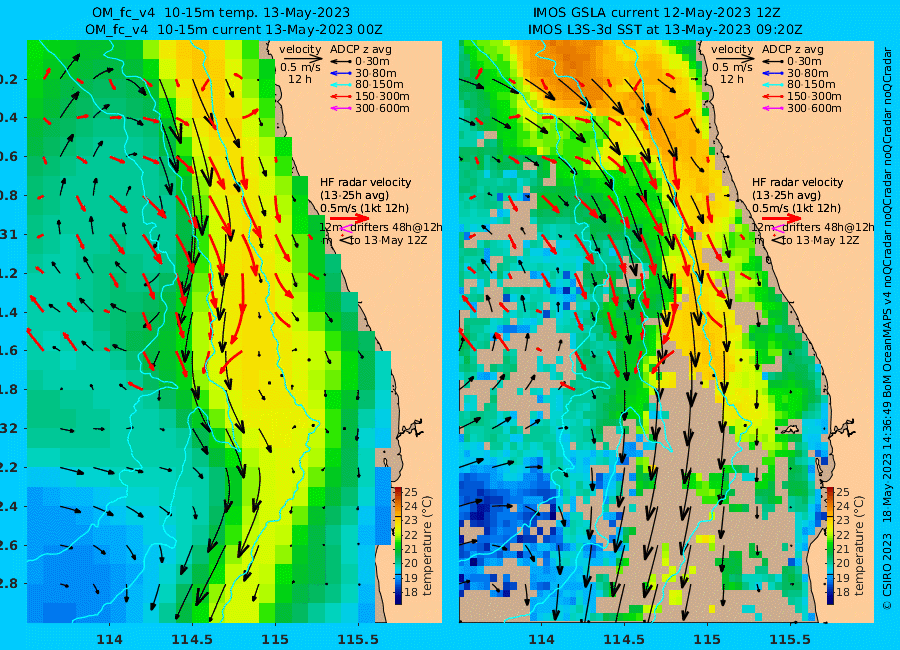Click '20' tick on right color bar
900x650 pixels.
pyautogui.click(x=843, y=563)
